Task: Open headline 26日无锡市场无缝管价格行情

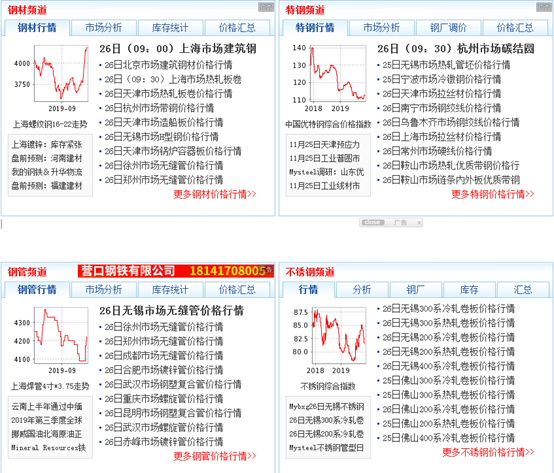Action: point(172,311)
